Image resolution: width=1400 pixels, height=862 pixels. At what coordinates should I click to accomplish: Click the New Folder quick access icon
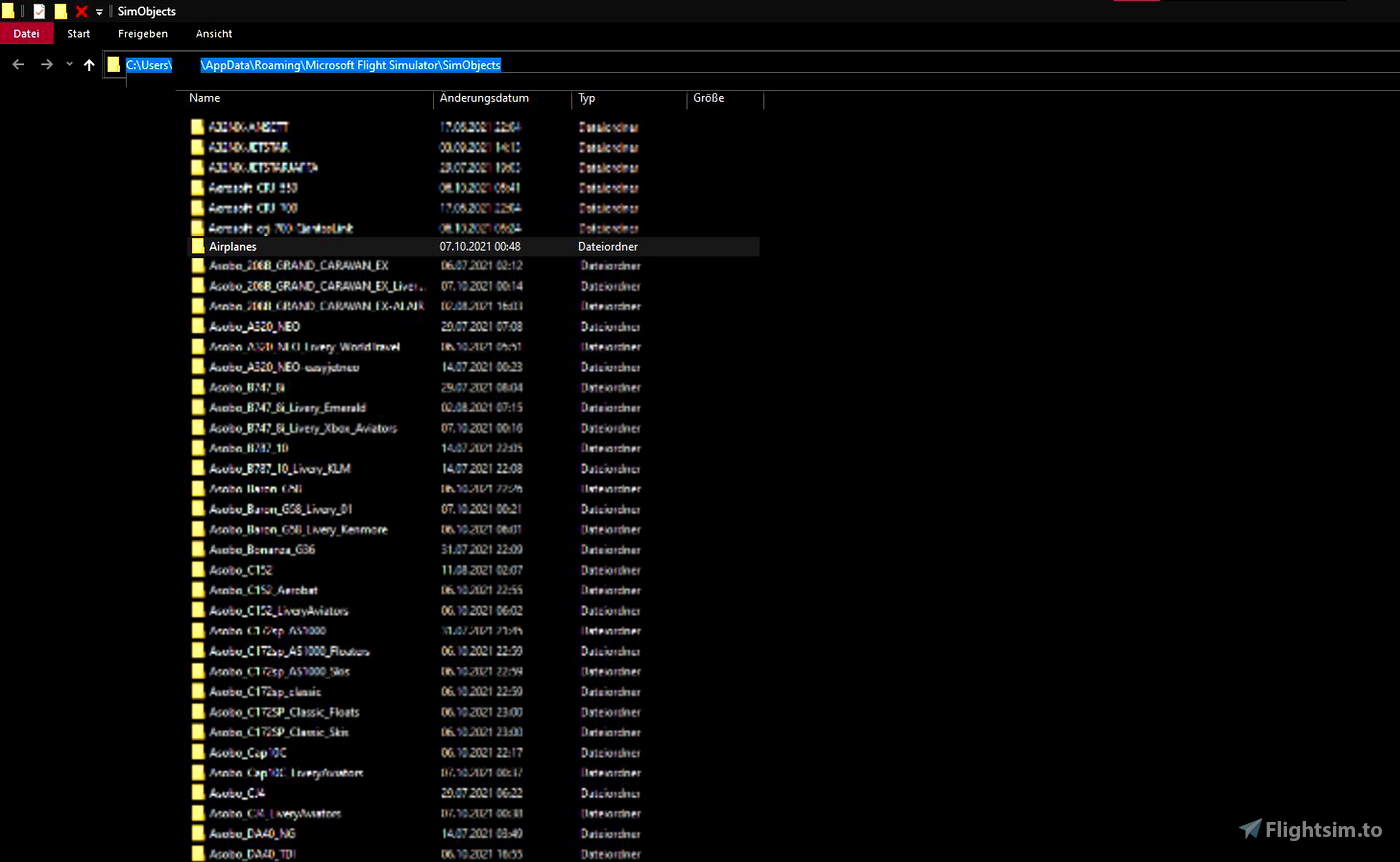click(61, 11)
